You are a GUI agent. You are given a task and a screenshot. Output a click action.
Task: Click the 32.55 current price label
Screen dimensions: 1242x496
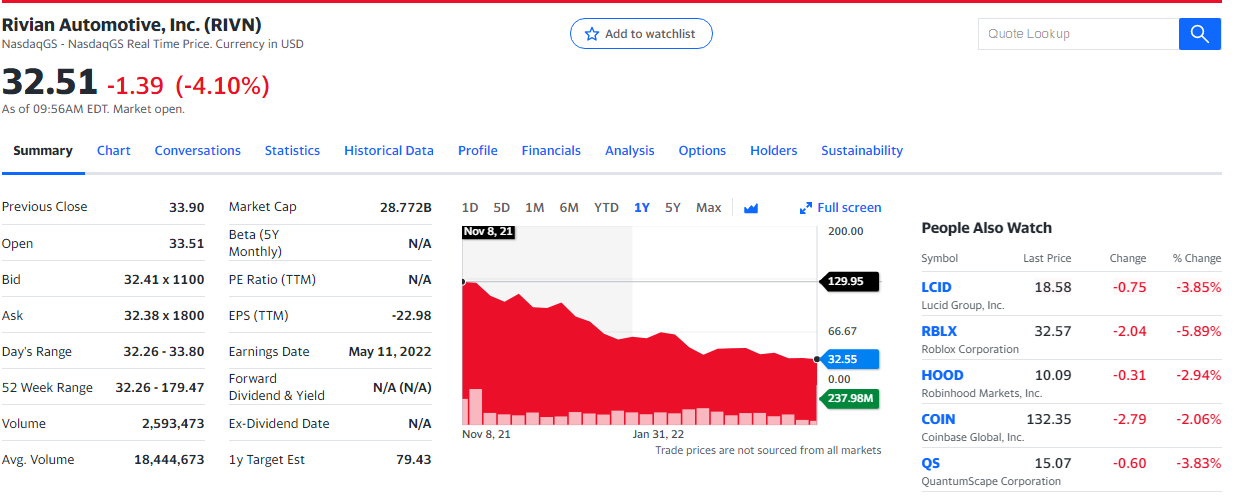click(x=848, y=358)
